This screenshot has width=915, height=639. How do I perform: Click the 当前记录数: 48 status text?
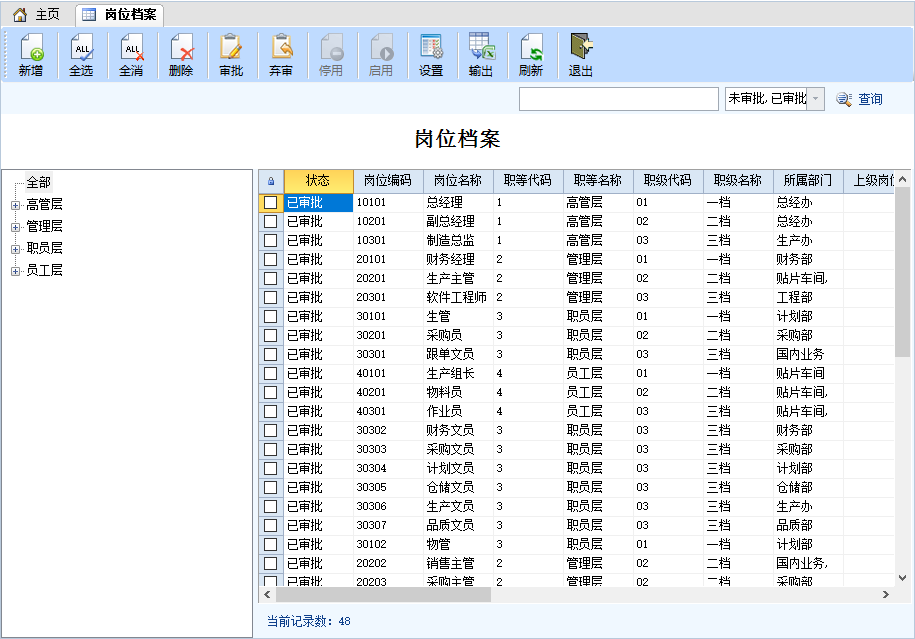click(309, 621)
